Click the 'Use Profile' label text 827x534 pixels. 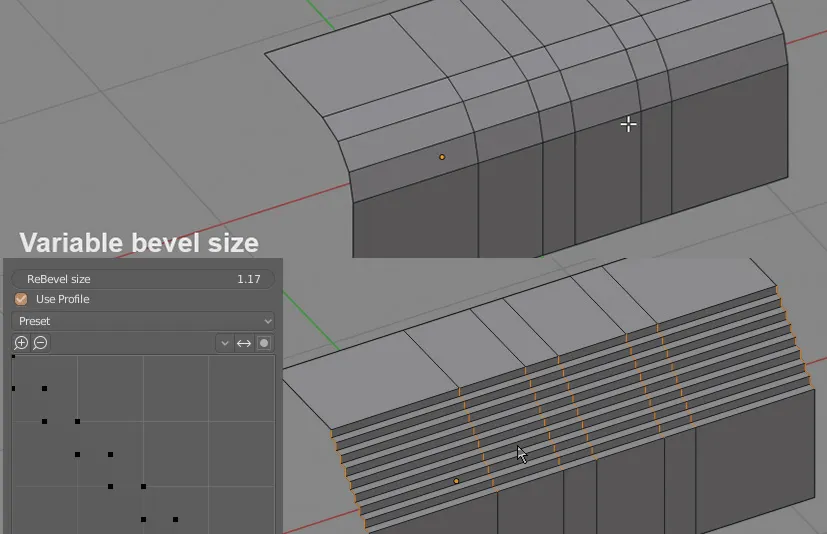63,299
